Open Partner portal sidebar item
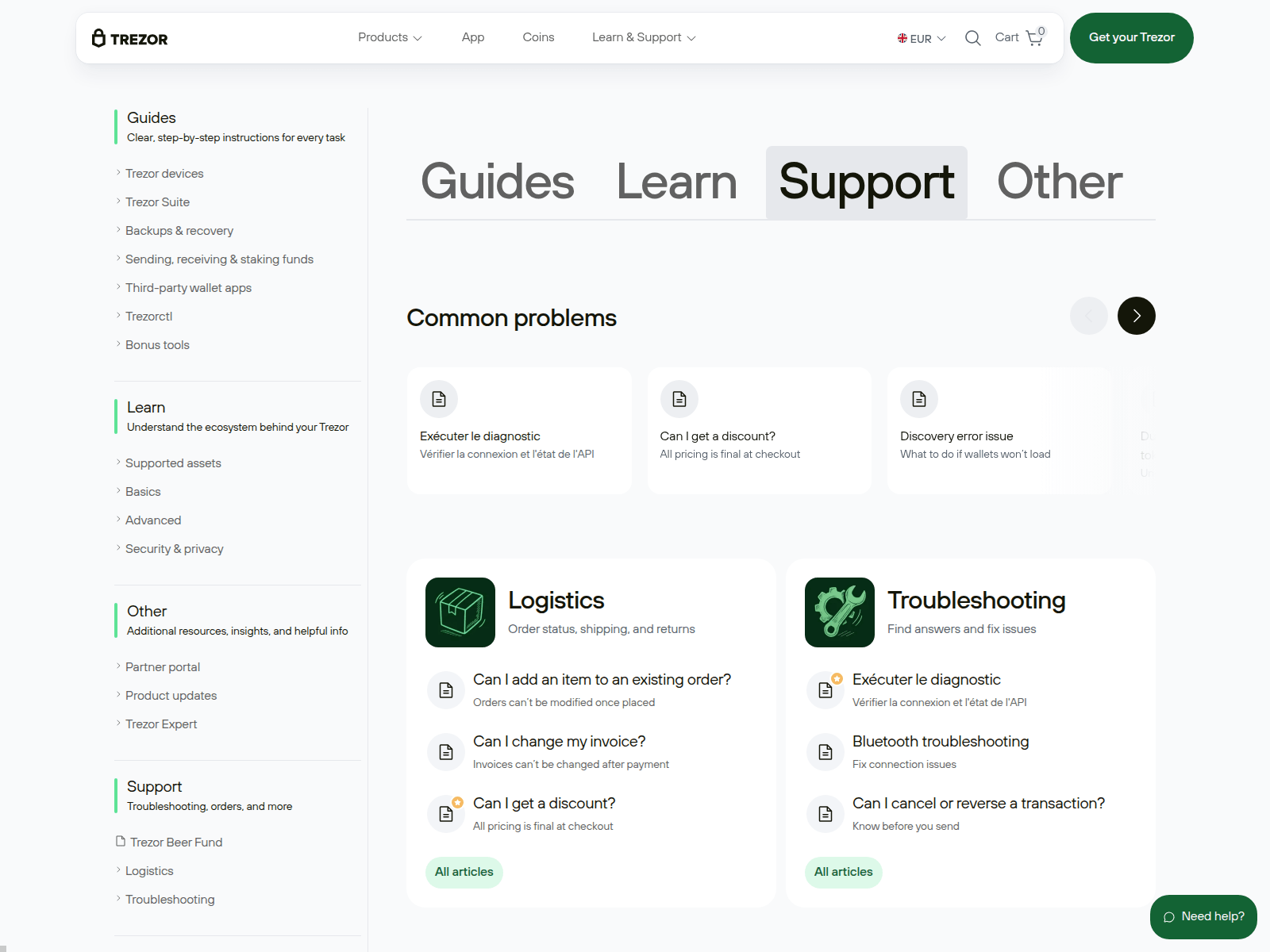The width and height of the screenshot is (1270, 952). click(x=163, y=667)
